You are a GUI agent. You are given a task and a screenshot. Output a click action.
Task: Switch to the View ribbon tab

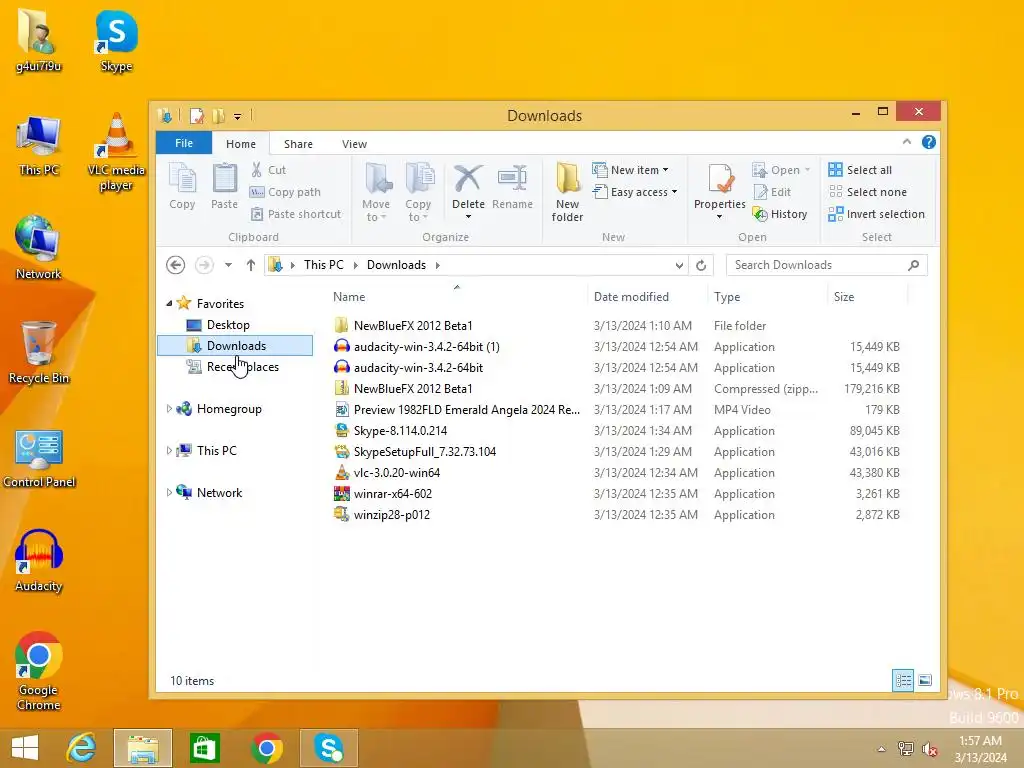pyautogui.click(x=354, y=144)
